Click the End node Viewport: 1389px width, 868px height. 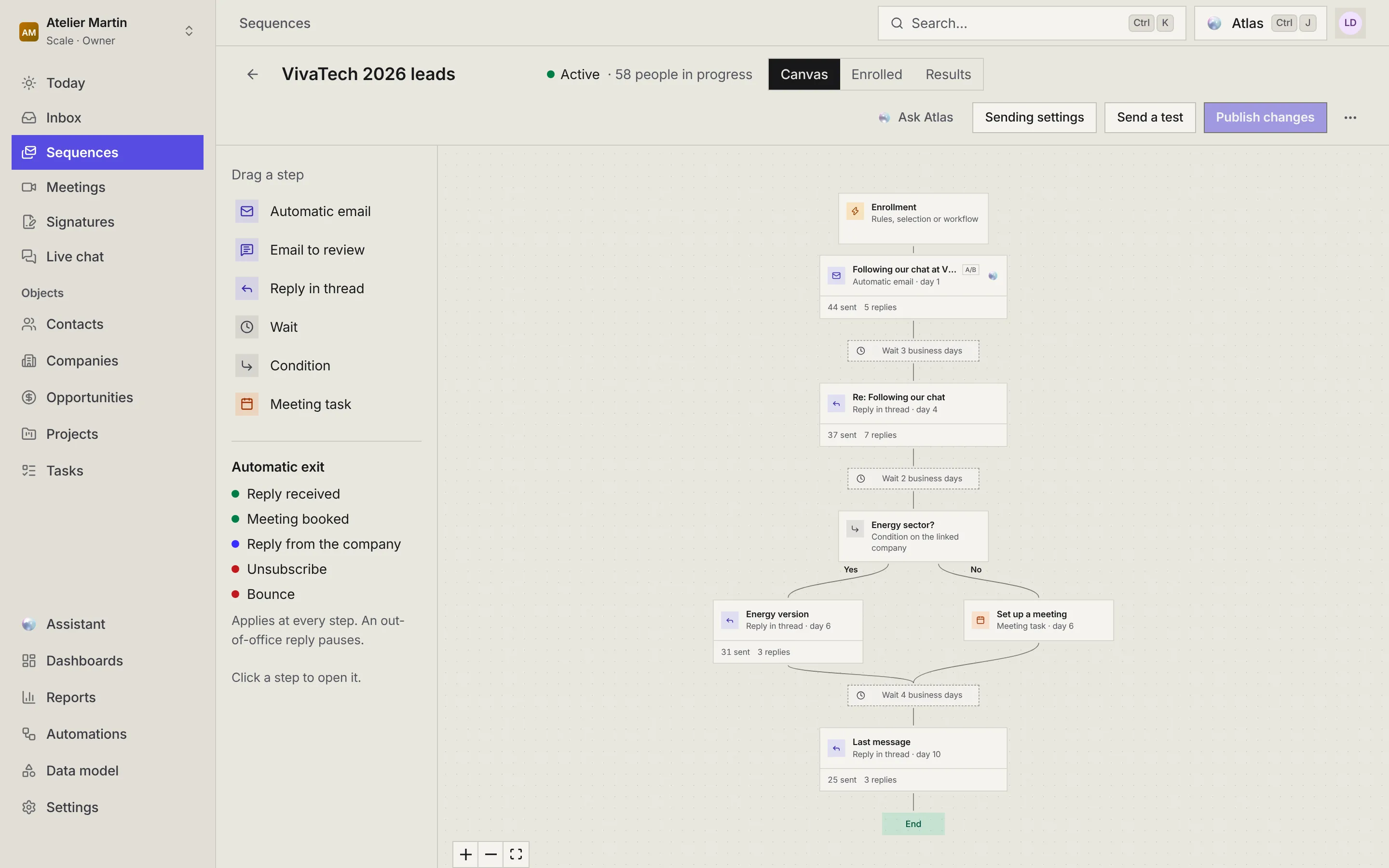pos(913,824)
